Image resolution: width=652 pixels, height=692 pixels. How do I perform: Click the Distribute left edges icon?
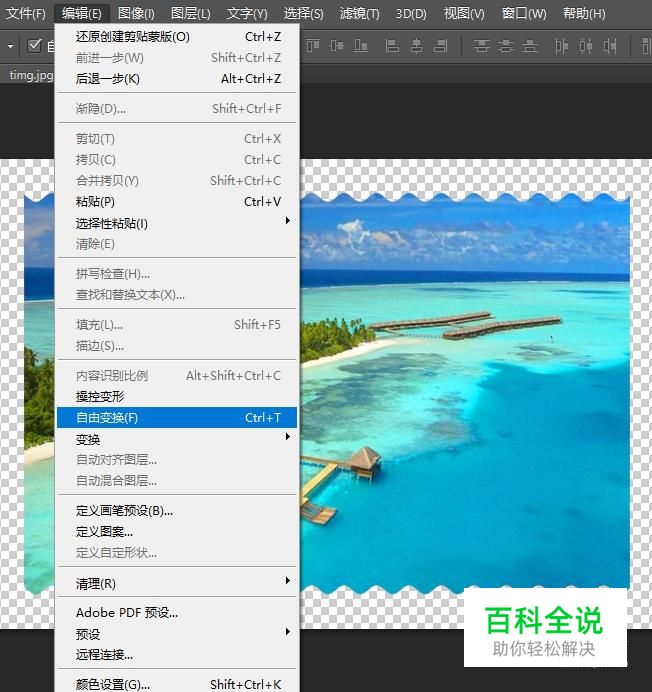(x=562, y=46)
